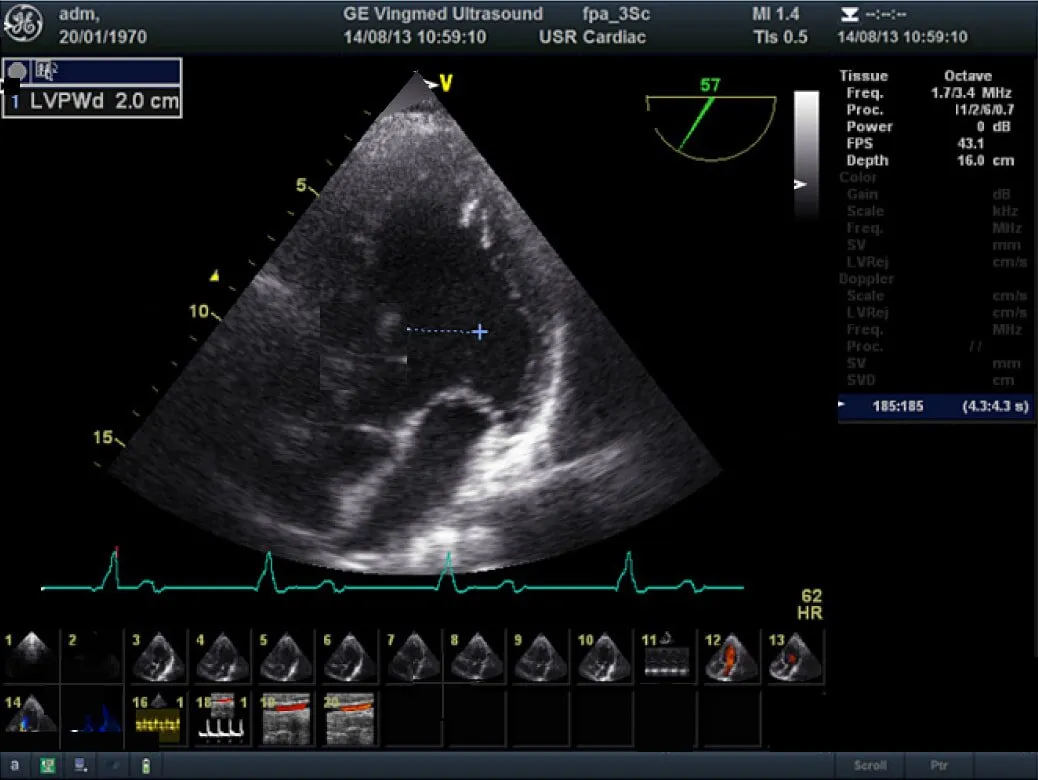Click the gray circle in measurement box
The width and height of the screenshot is (1038, 780).
17,71
